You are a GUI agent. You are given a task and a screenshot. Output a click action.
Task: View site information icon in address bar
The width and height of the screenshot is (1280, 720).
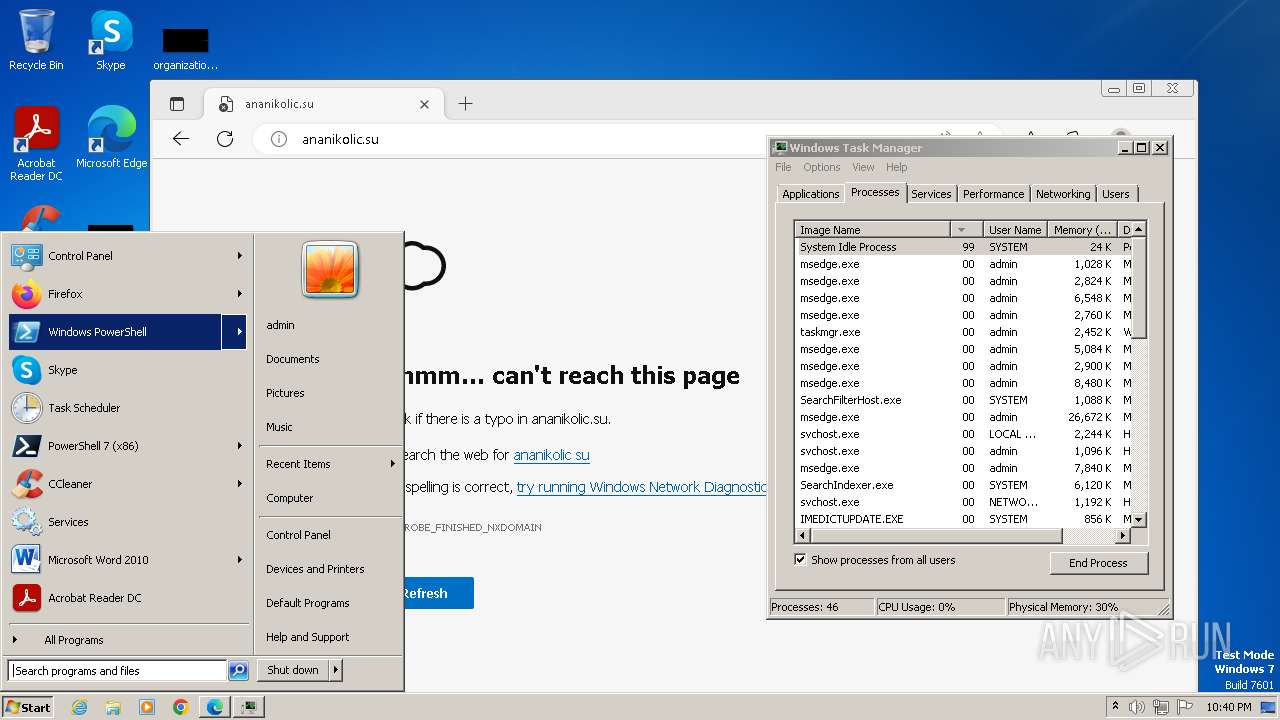280,139
